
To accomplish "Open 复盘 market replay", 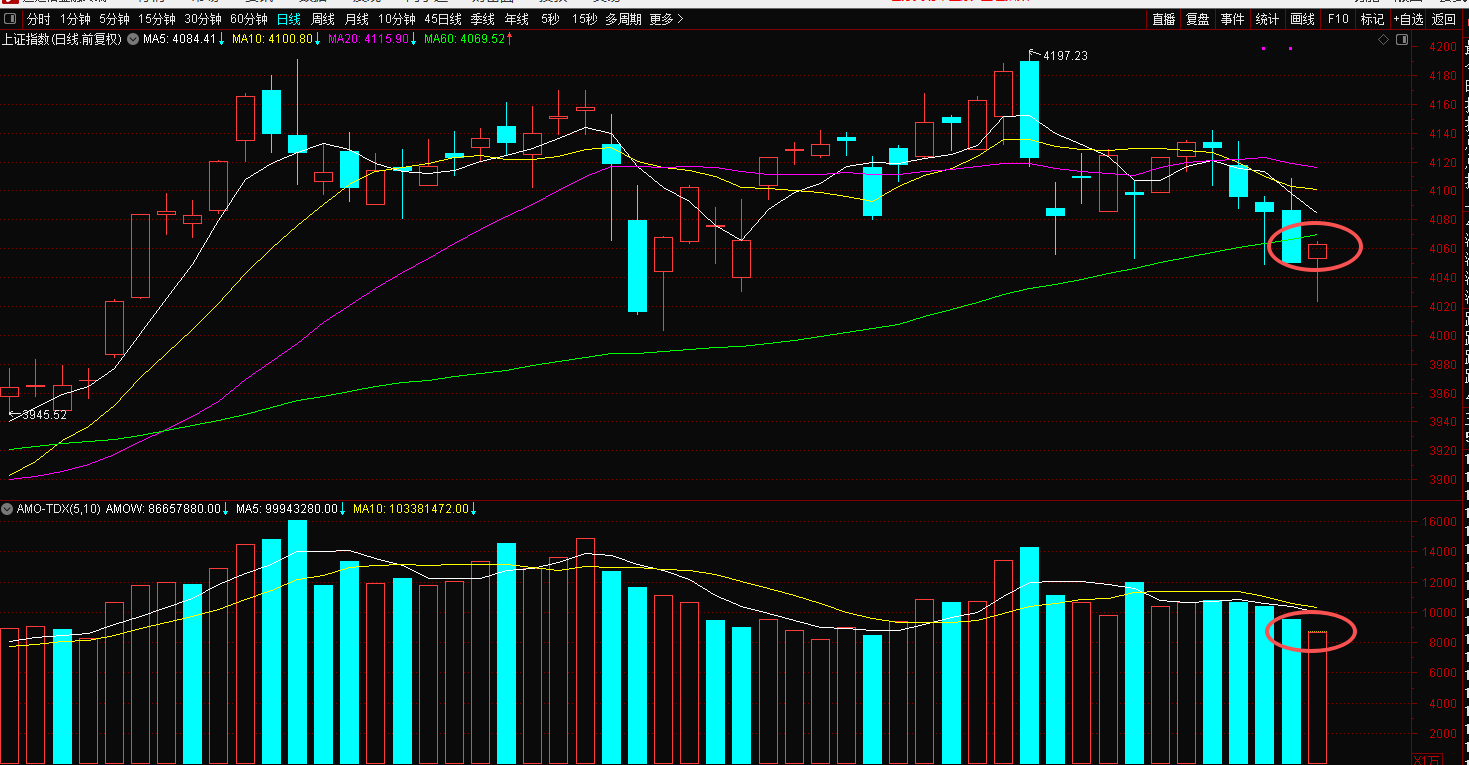I will 1197,19.
